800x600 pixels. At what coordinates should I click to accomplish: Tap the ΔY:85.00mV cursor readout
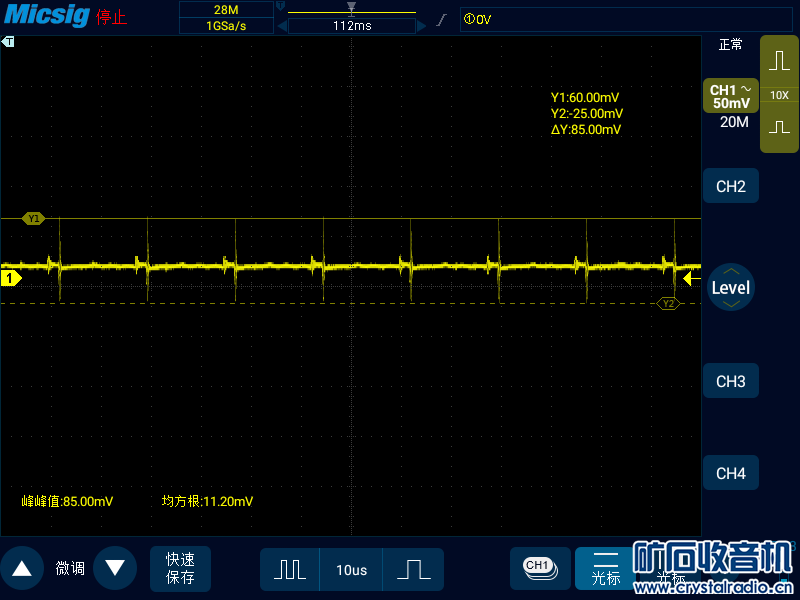(586, 130)
